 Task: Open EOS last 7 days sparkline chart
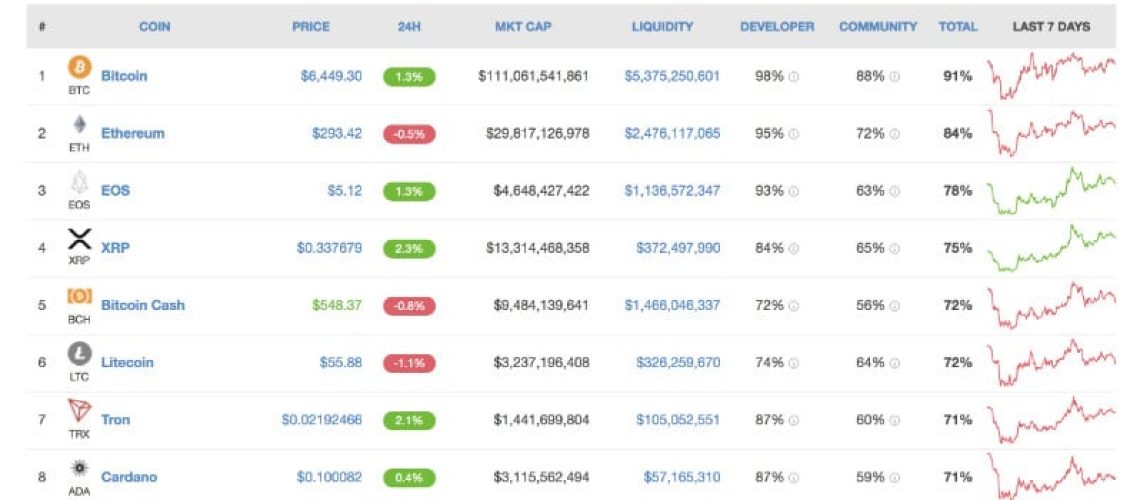[x=1051, y=190]
